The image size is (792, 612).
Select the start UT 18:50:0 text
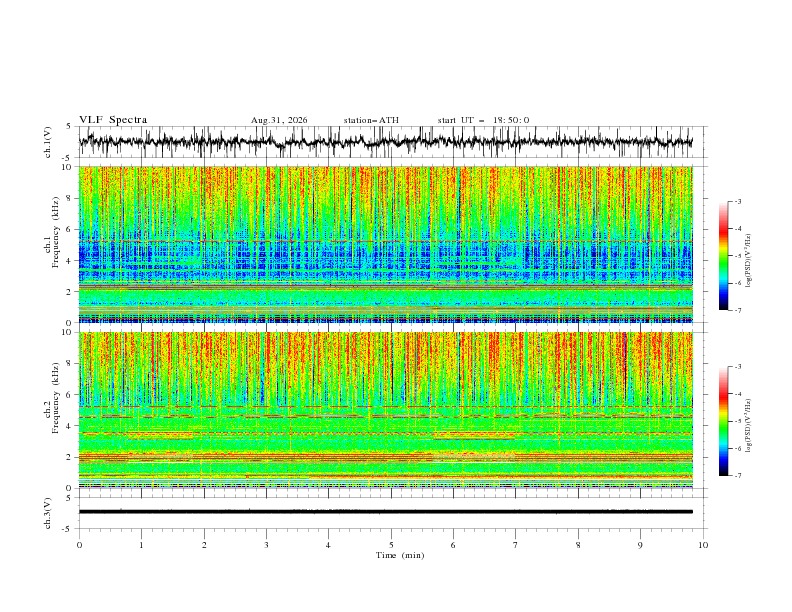click(483, 120)
